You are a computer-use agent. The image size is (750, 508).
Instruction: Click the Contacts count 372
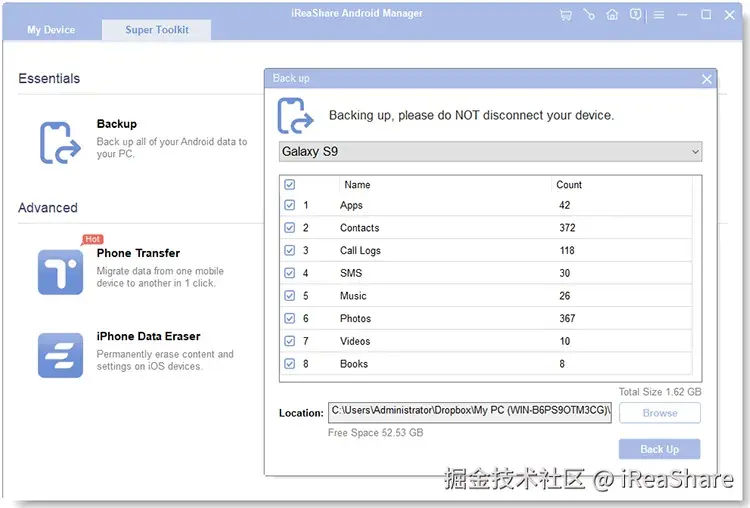pos(567,228)
